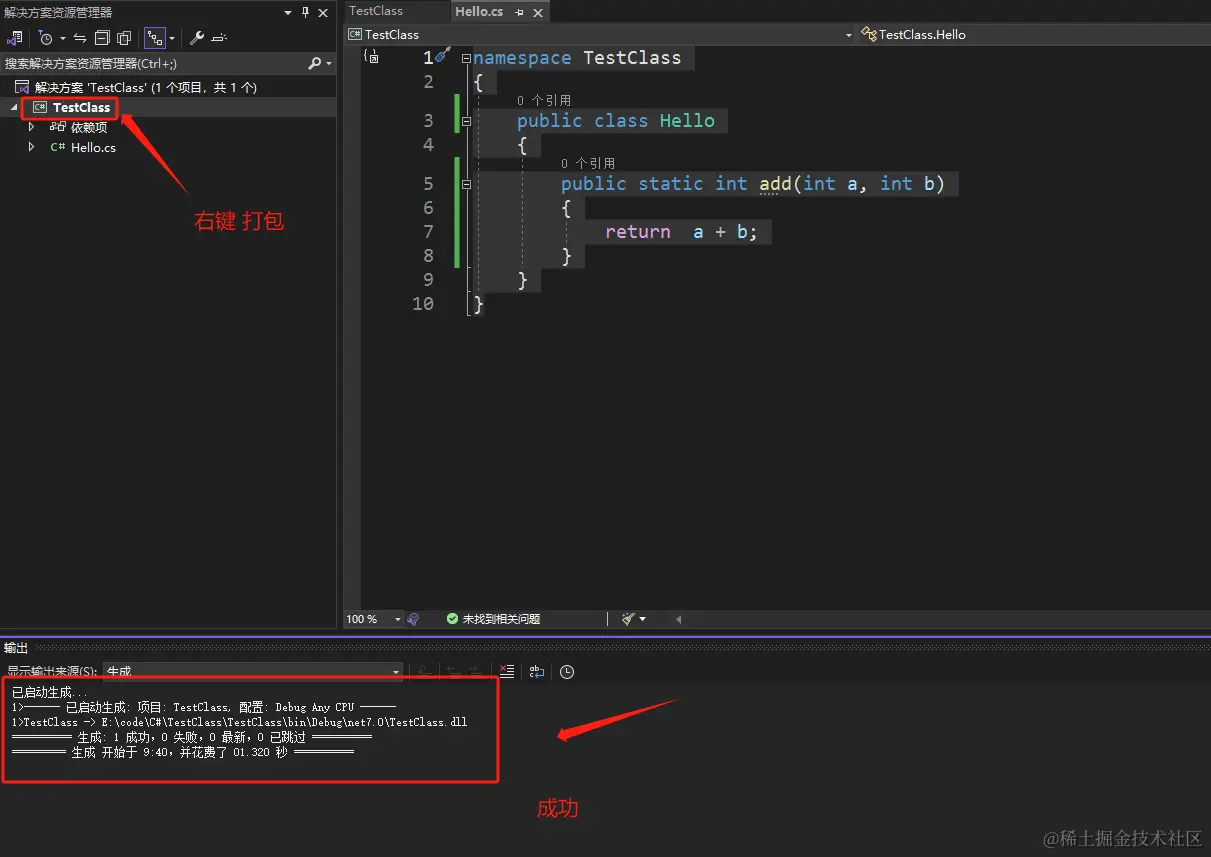Image resolution: width=1211 pixels, height=857 pixels.
Task: Click the IntelliCode health icon beside zoom
Action: (x=413, y=619)
